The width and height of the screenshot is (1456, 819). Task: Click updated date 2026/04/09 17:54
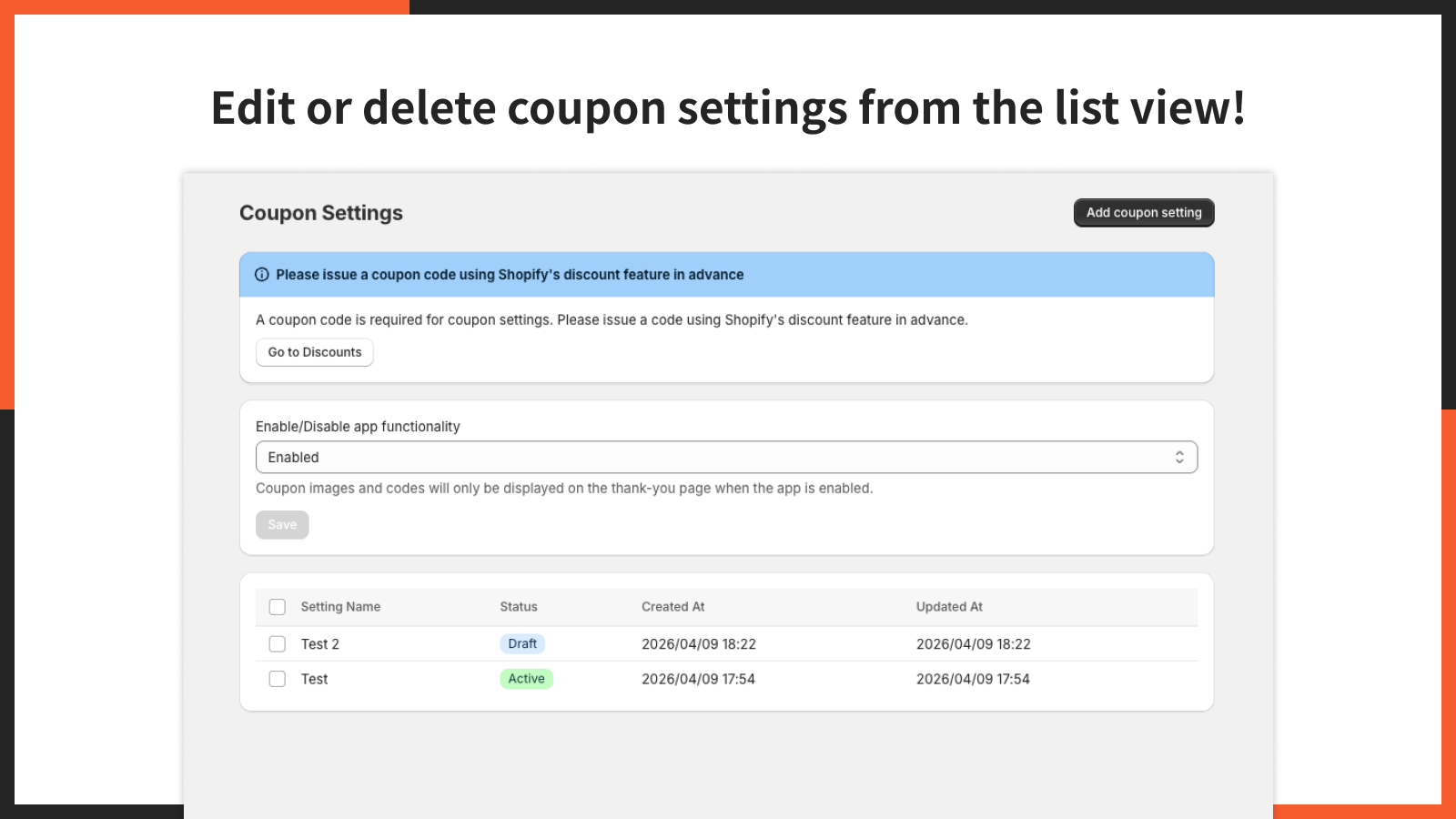pos(973,679)
